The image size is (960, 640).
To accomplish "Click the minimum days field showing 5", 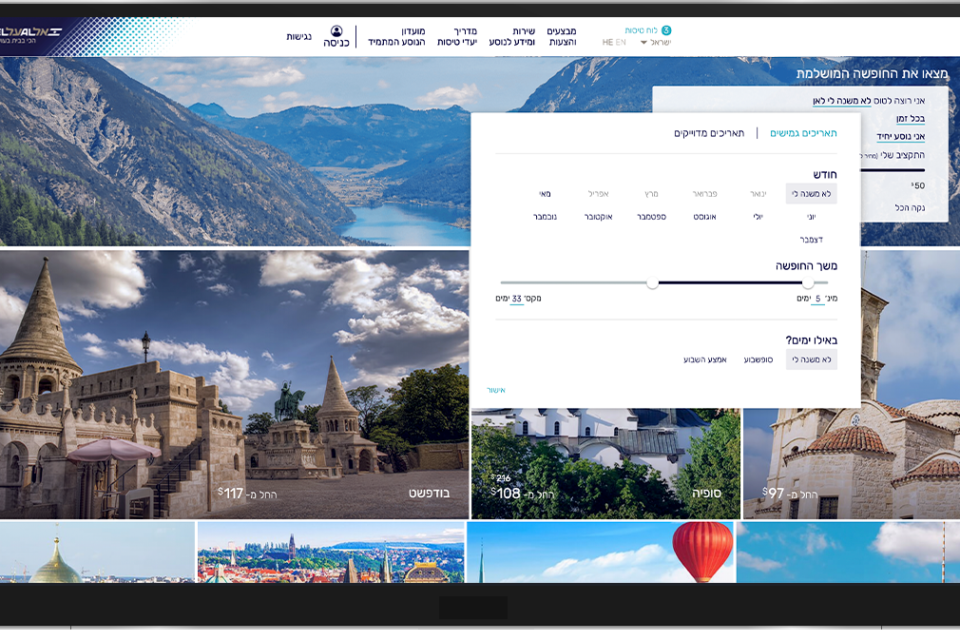I will coord(818,299).
